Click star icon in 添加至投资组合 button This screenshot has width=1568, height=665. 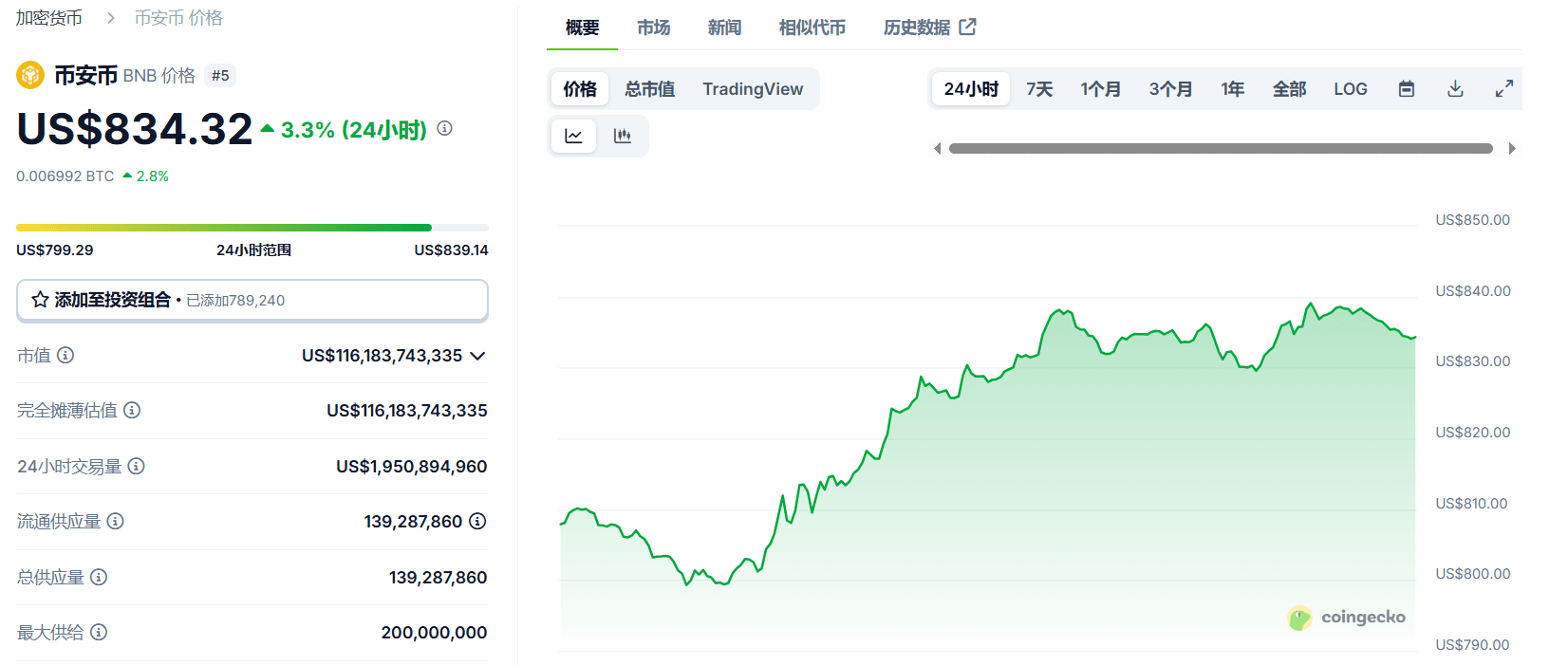pos(40,300)
